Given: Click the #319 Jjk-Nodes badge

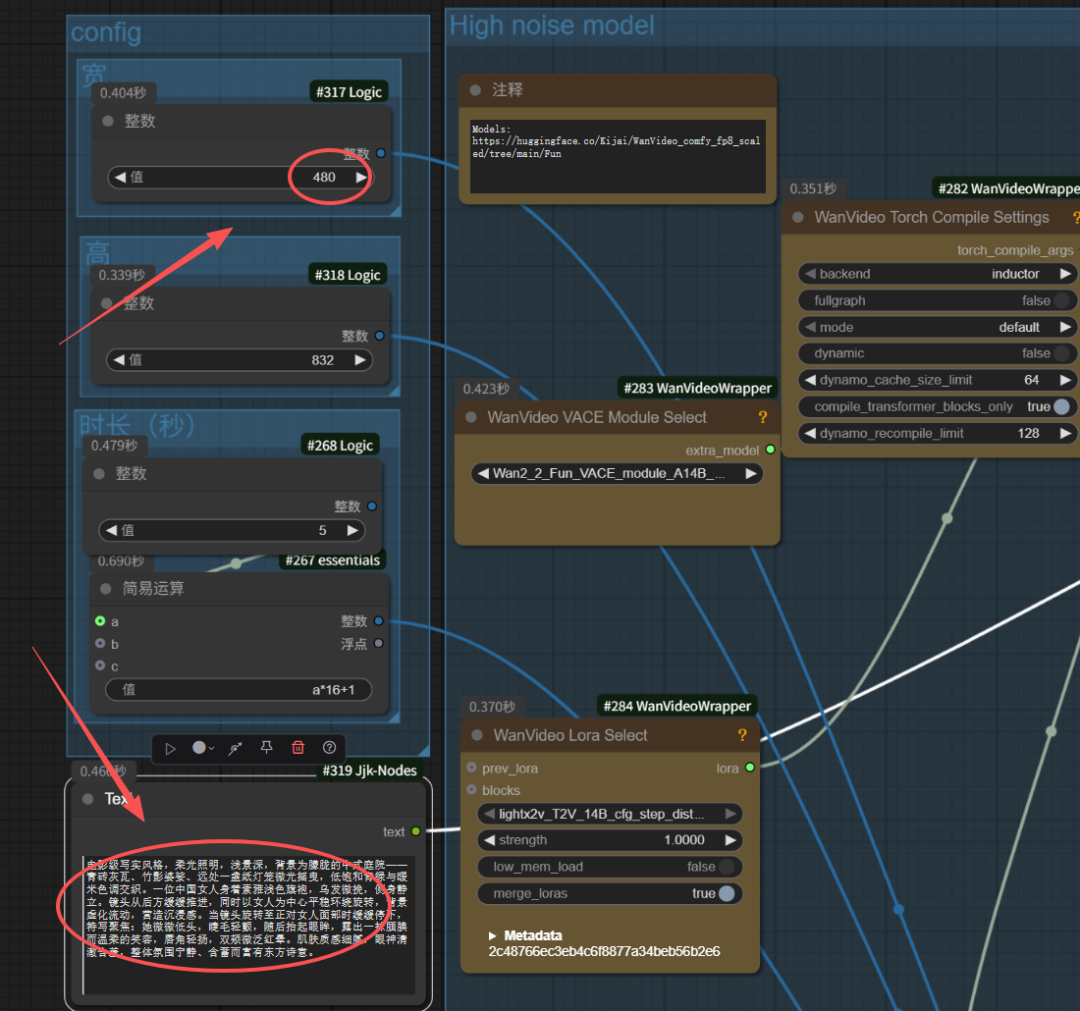Looking at the screenshot, I should (370, 771).
